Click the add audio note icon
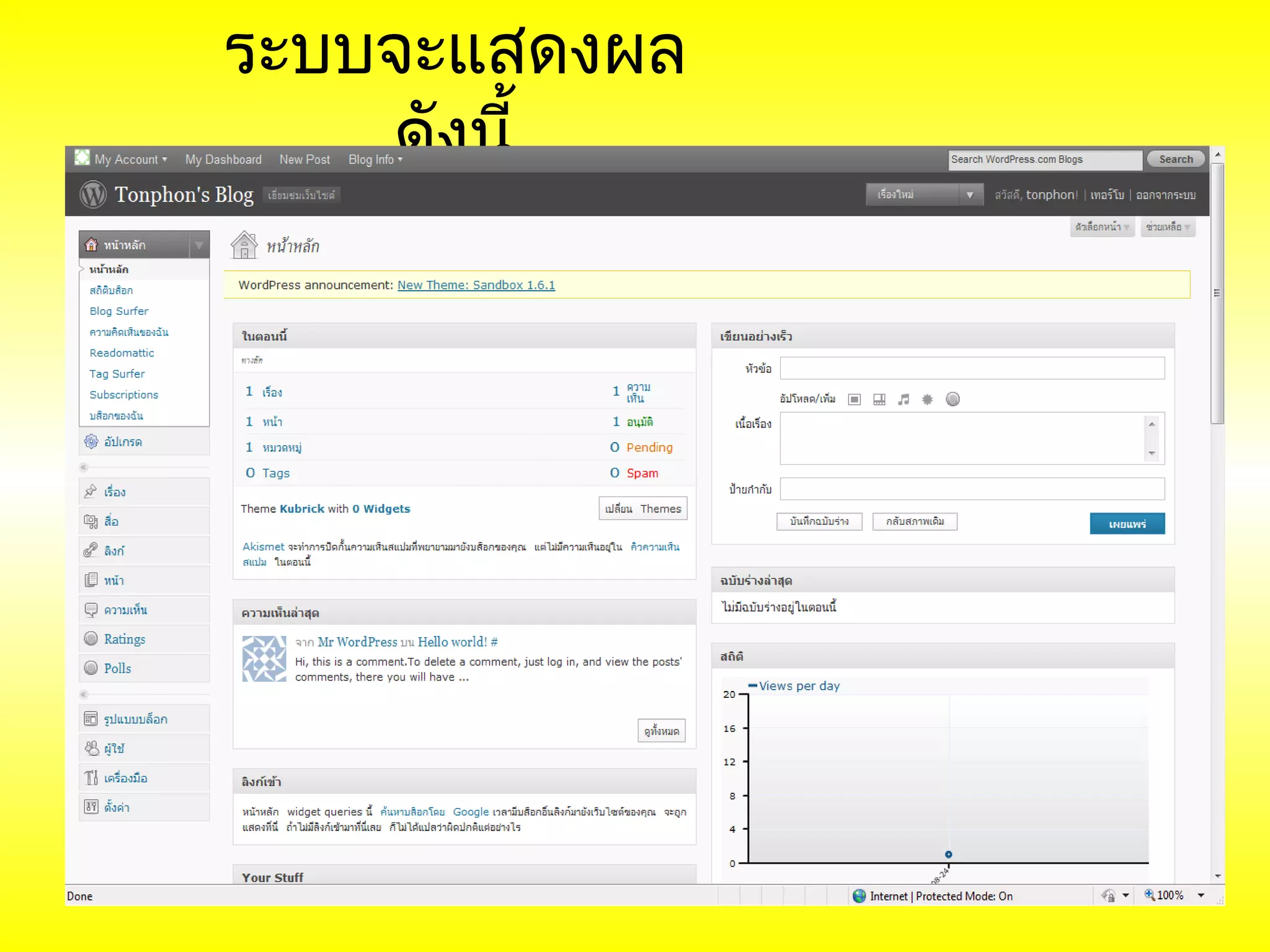This screenshot has height=952, width=1270. point(904,399)
